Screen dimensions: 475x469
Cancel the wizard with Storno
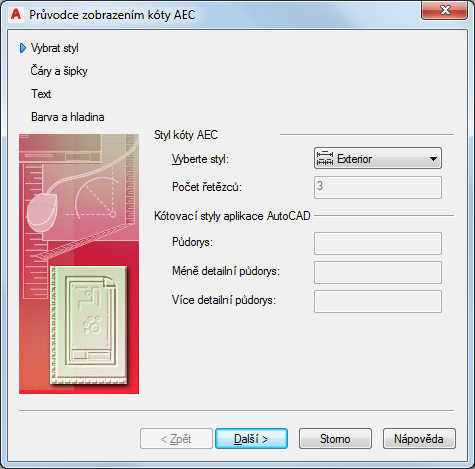[335, 439]
